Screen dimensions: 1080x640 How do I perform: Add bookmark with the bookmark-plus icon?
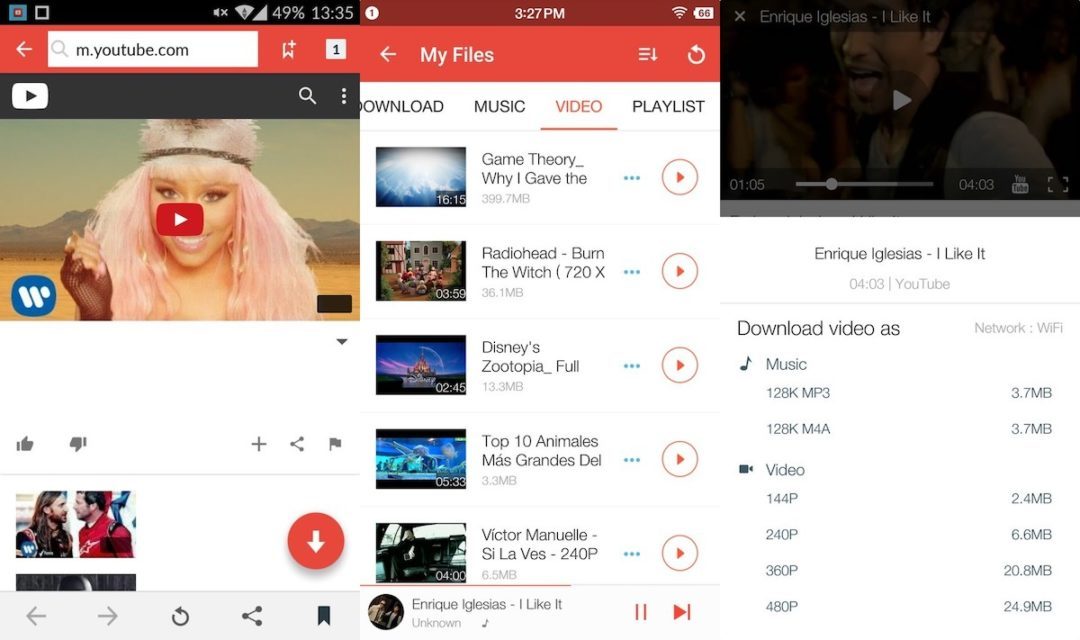289,49
